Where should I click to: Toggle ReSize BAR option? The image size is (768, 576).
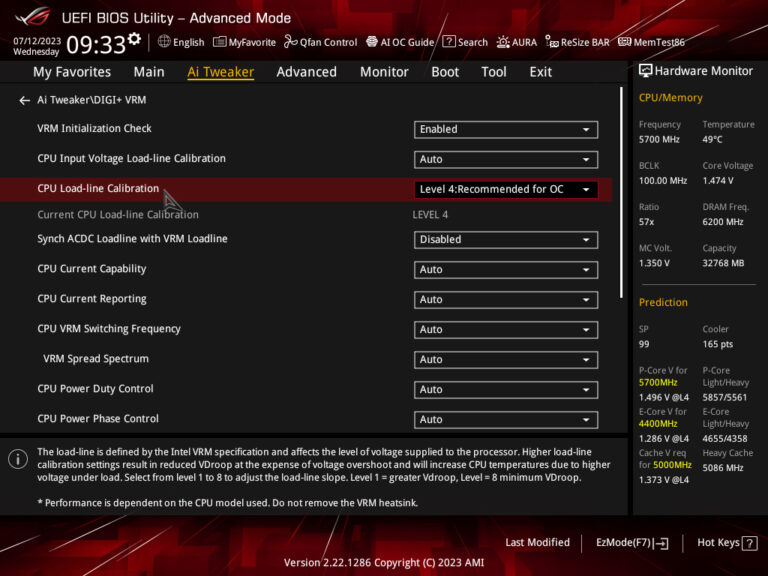coord(553,42)
